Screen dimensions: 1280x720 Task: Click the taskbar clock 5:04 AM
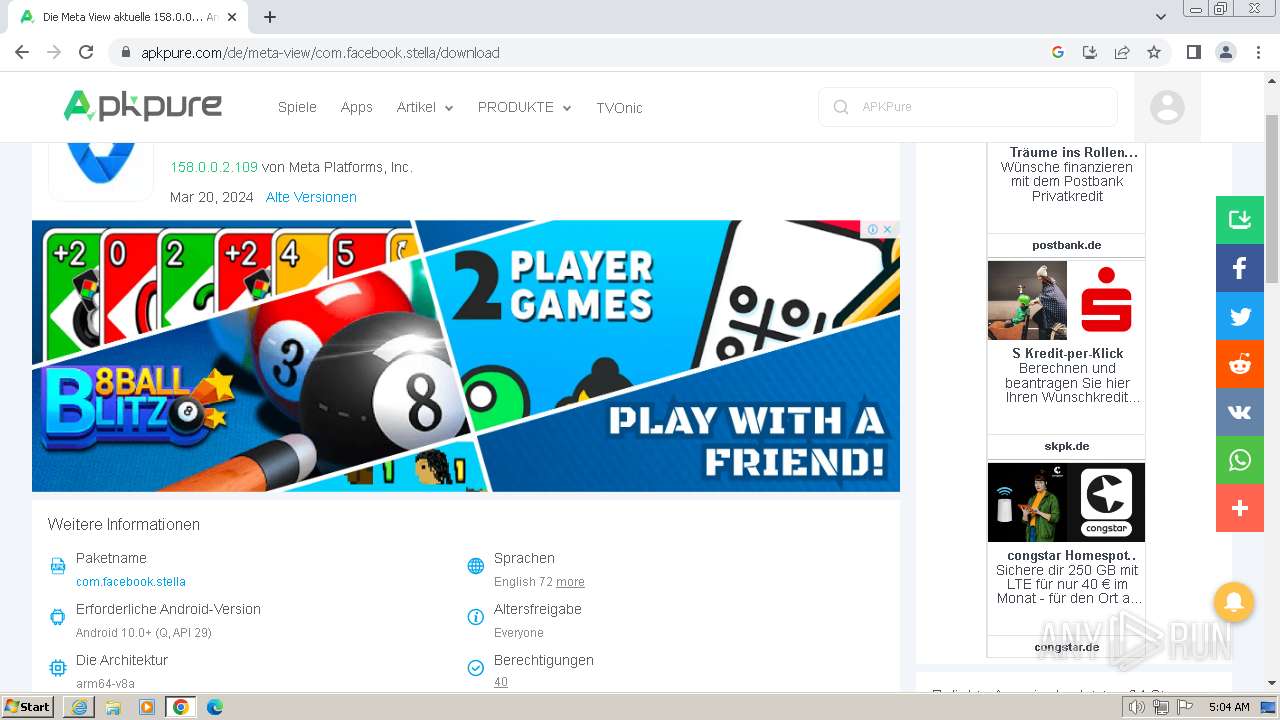click(x=1229, y=707)
